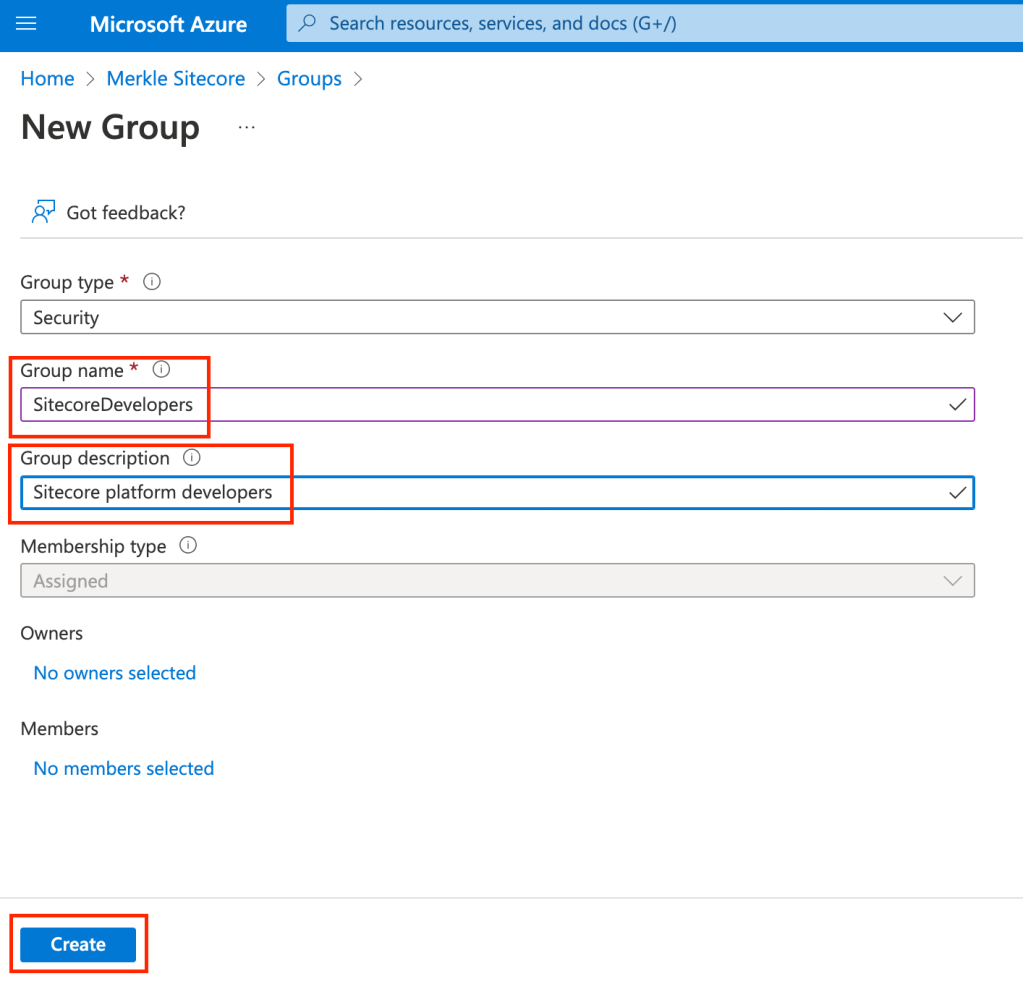Click the Got feedback person icon
This screenshot has height=984, width=1023.
click(43, 212)
